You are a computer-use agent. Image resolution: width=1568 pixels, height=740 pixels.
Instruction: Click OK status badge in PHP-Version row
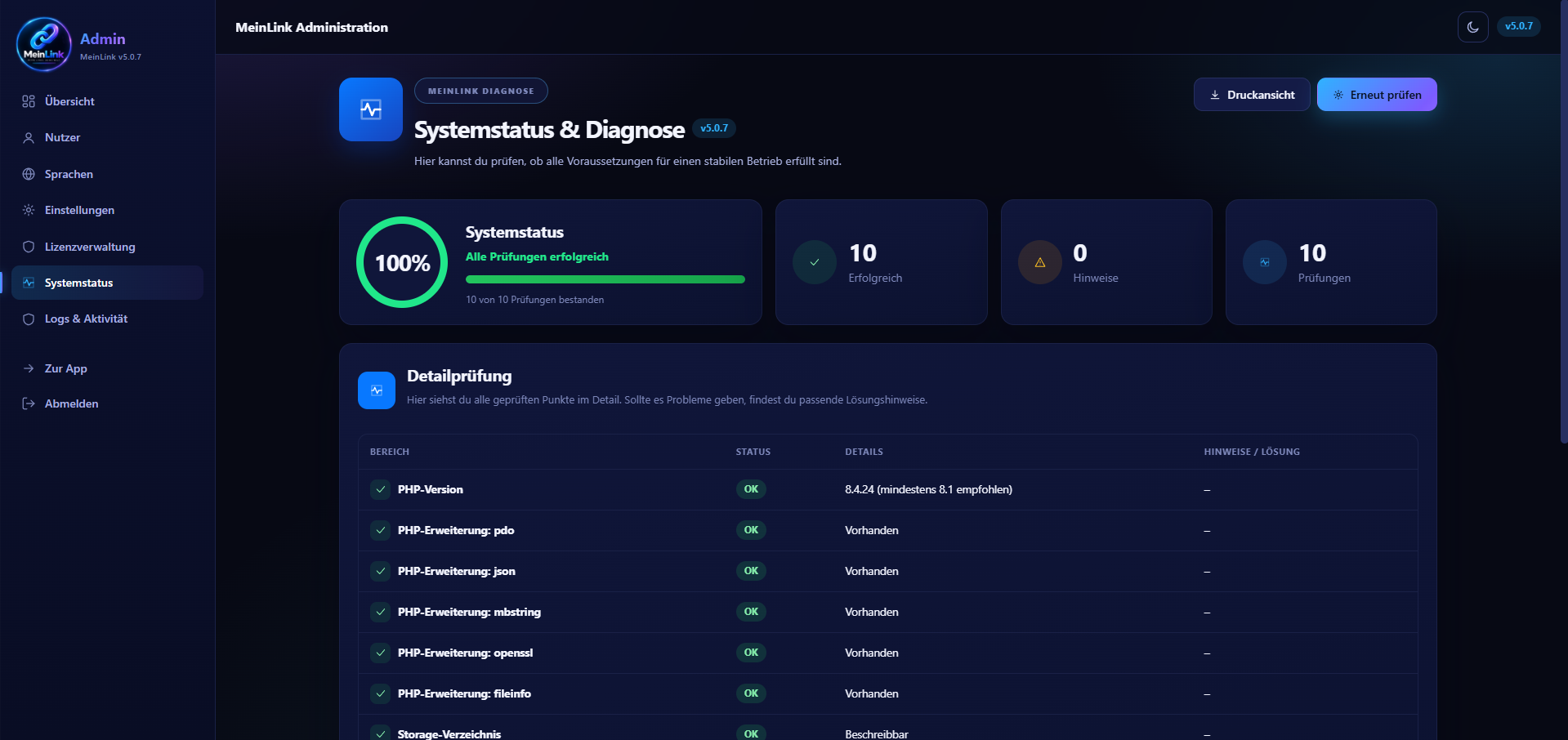pyautogui.click(x=751, y=489)
